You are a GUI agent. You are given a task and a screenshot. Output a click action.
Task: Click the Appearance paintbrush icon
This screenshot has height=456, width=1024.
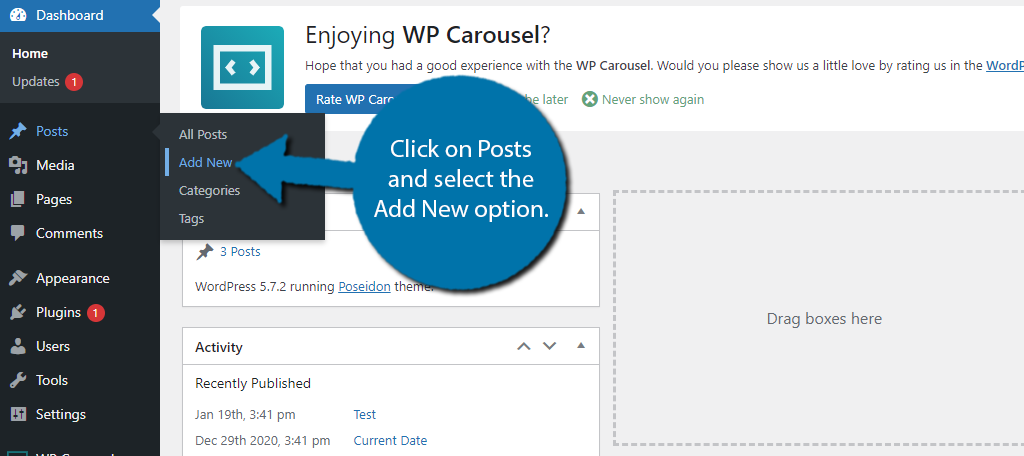(x=18, y=279)
